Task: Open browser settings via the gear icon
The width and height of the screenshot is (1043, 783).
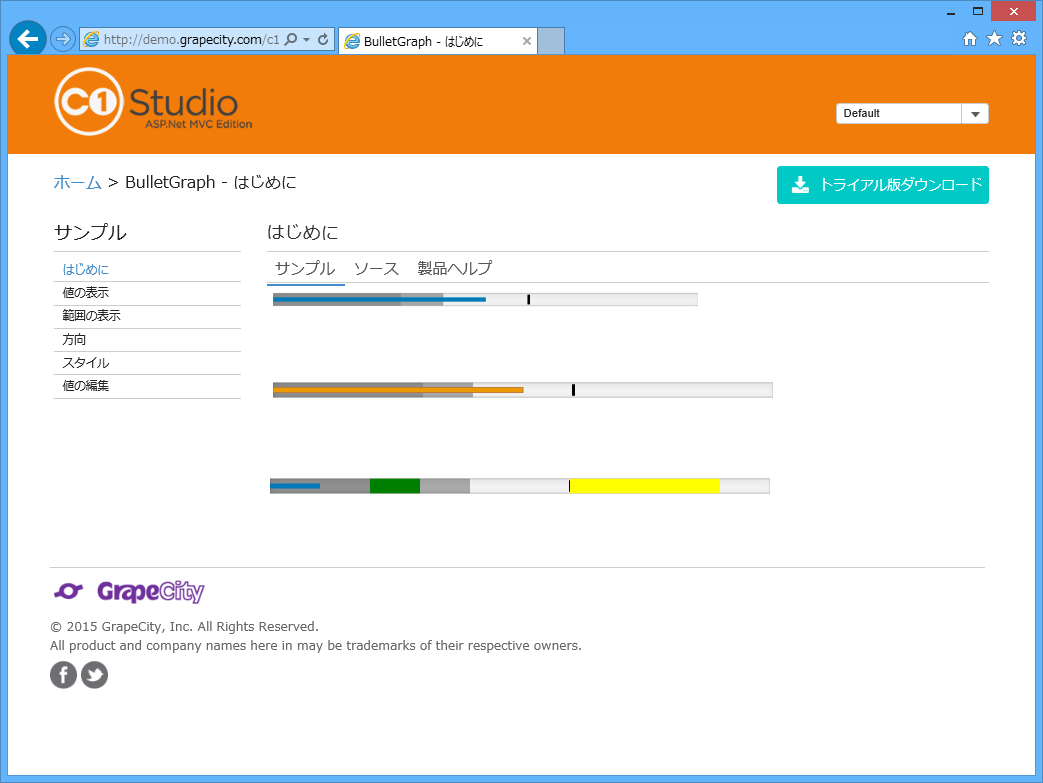Action: click(x=1019, y=38)
